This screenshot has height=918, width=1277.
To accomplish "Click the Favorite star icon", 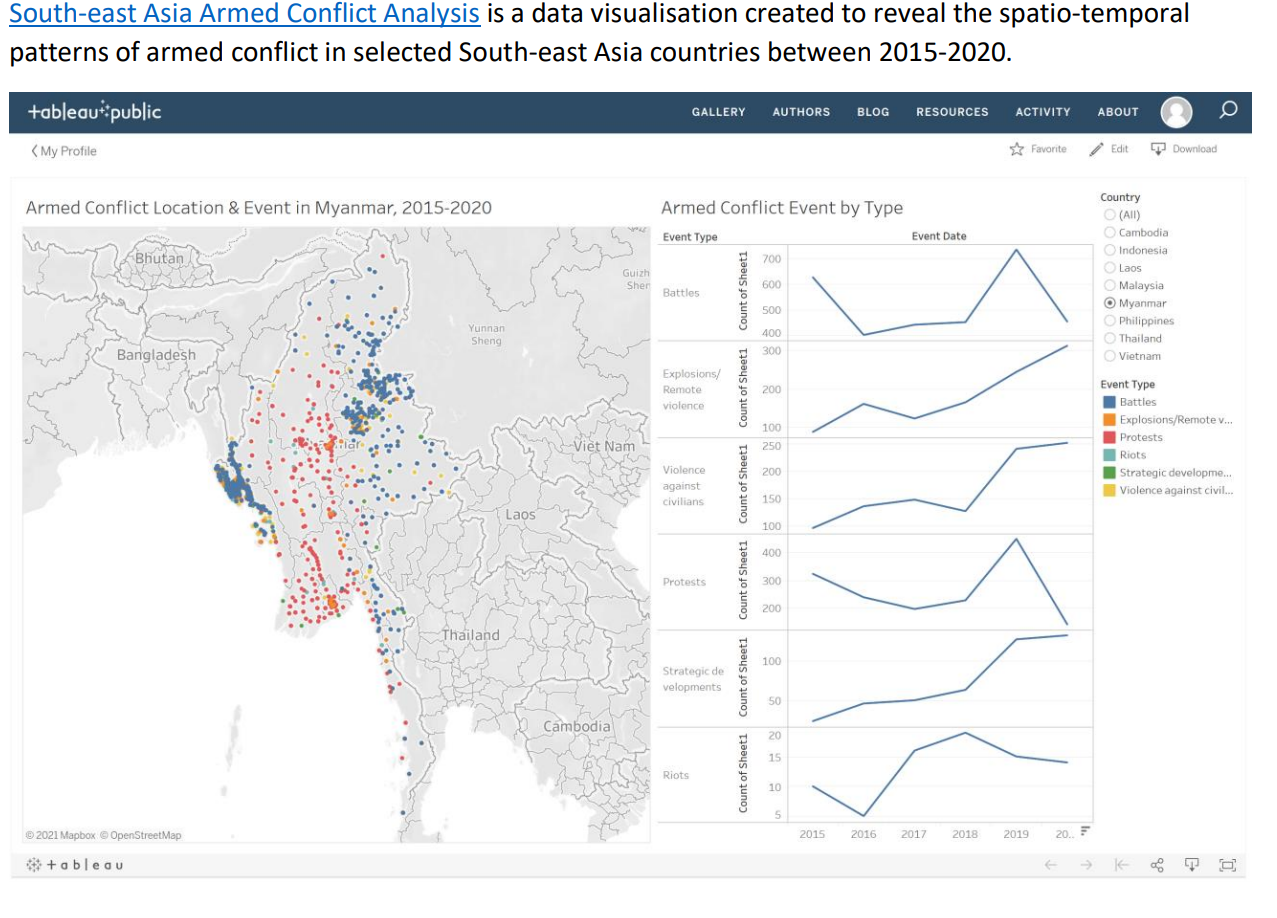I will [1017, 149].
